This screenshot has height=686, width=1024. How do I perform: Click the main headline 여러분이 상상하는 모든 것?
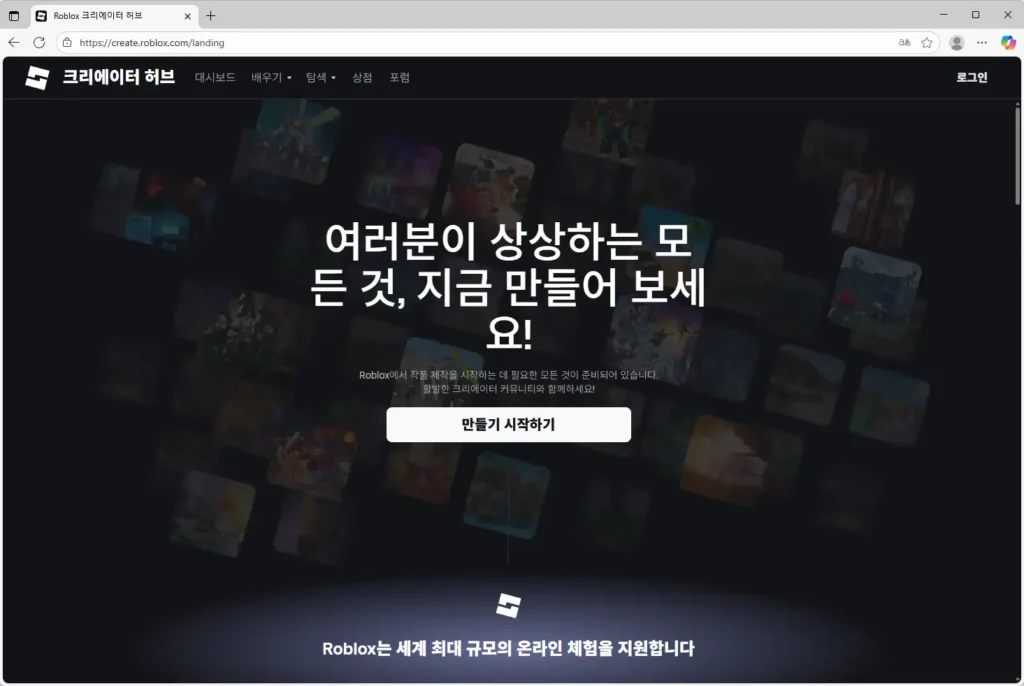(508, 286)
